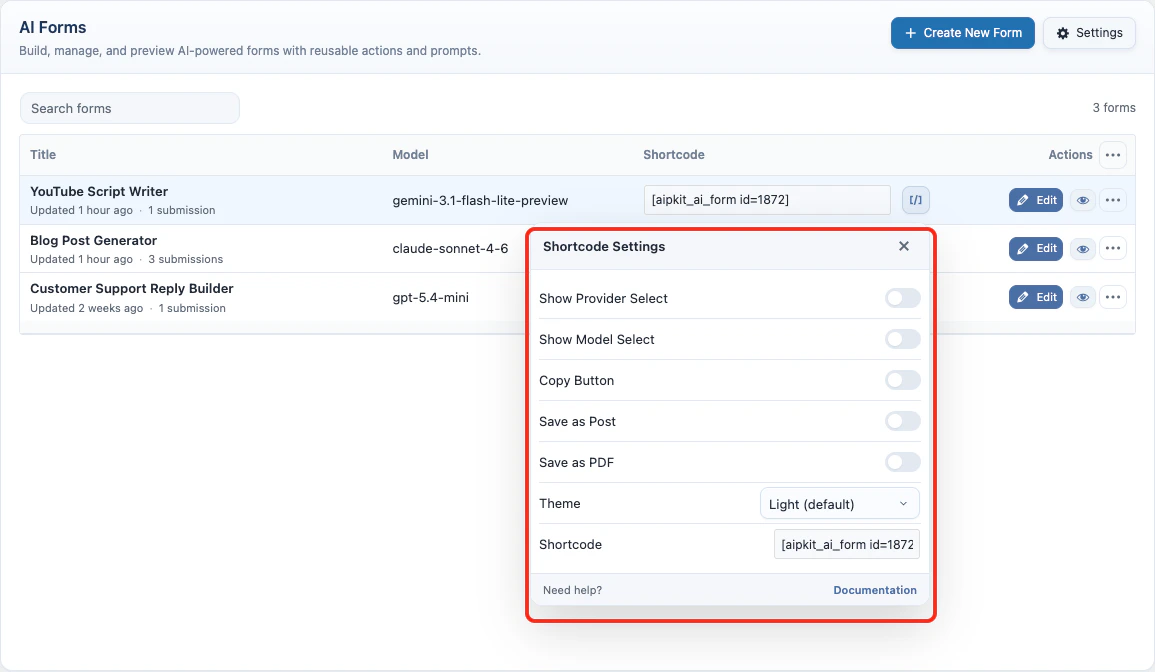Open the Theme dropdown
1155x672 pixels.
(839, 503)
